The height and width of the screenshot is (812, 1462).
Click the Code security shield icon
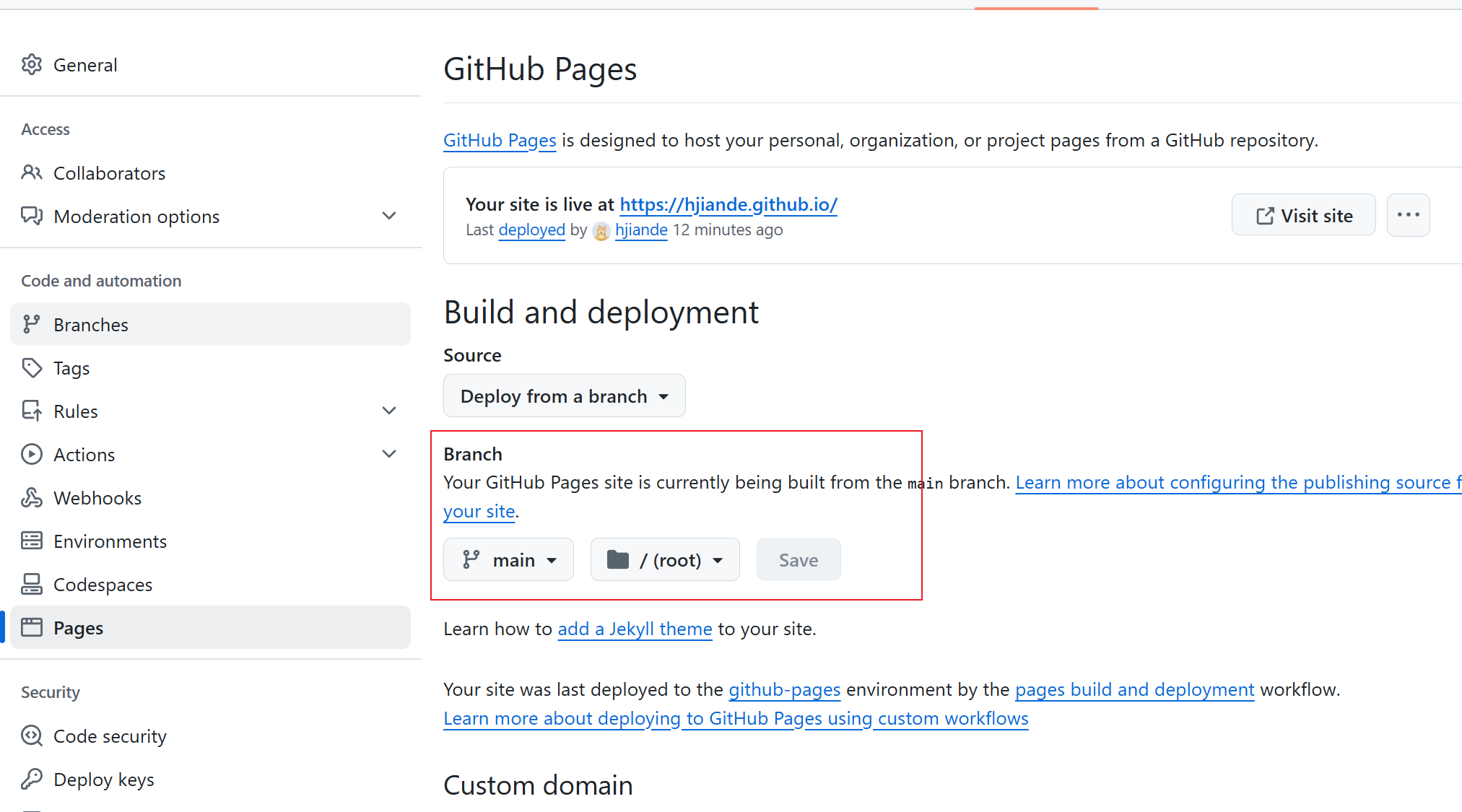point(32,736)
